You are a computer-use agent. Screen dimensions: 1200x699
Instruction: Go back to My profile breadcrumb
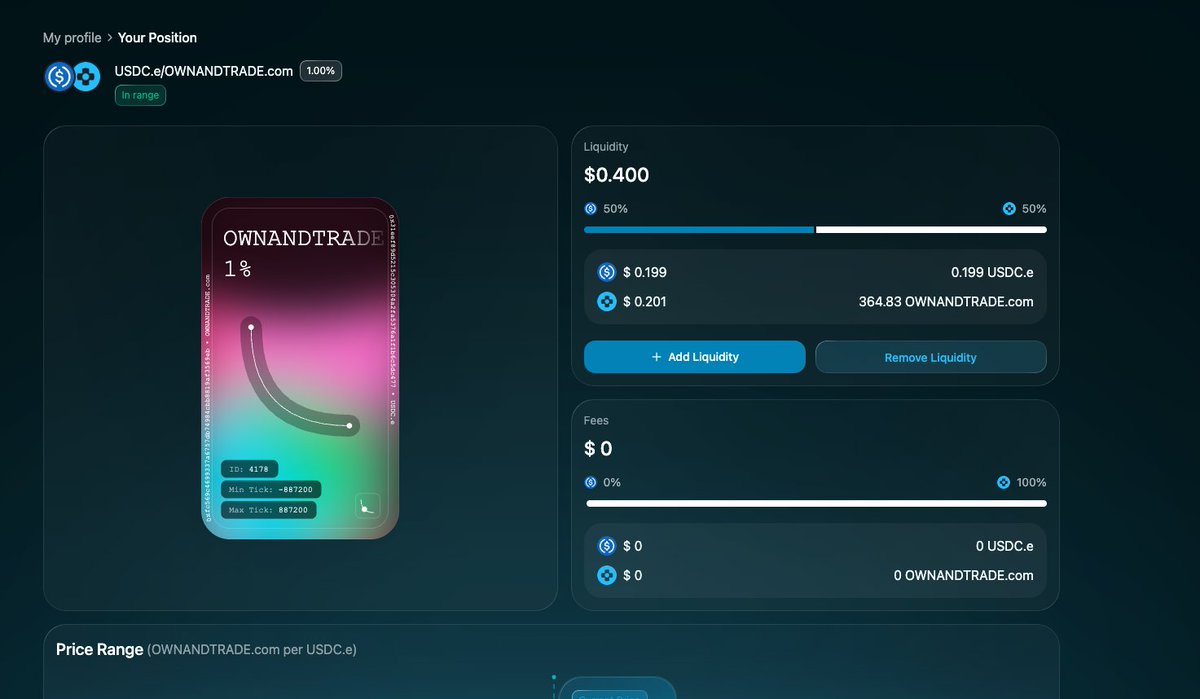(x=72, y=38)
